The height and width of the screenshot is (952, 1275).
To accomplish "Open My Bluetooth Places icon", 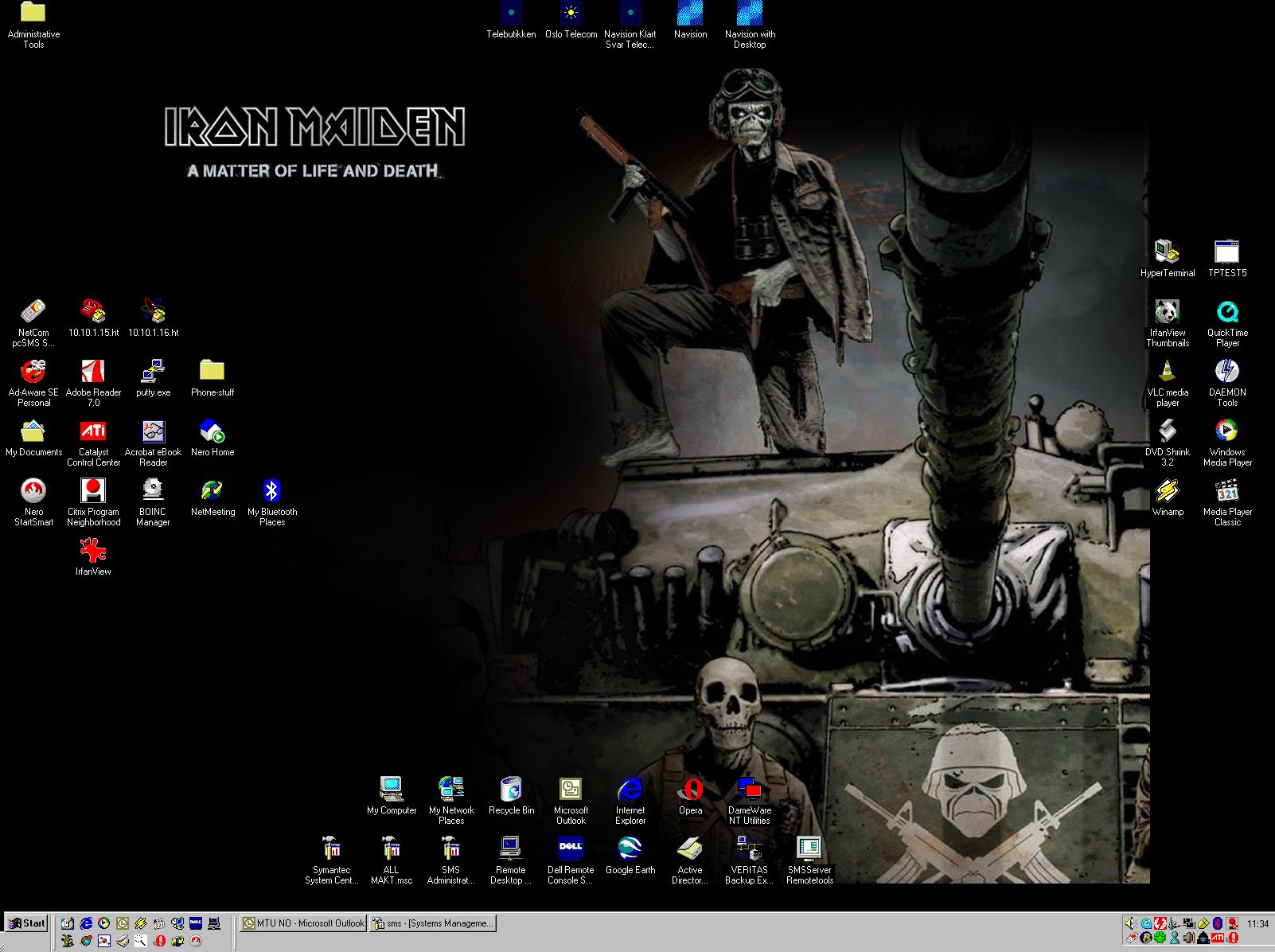I will coord(271,491).
